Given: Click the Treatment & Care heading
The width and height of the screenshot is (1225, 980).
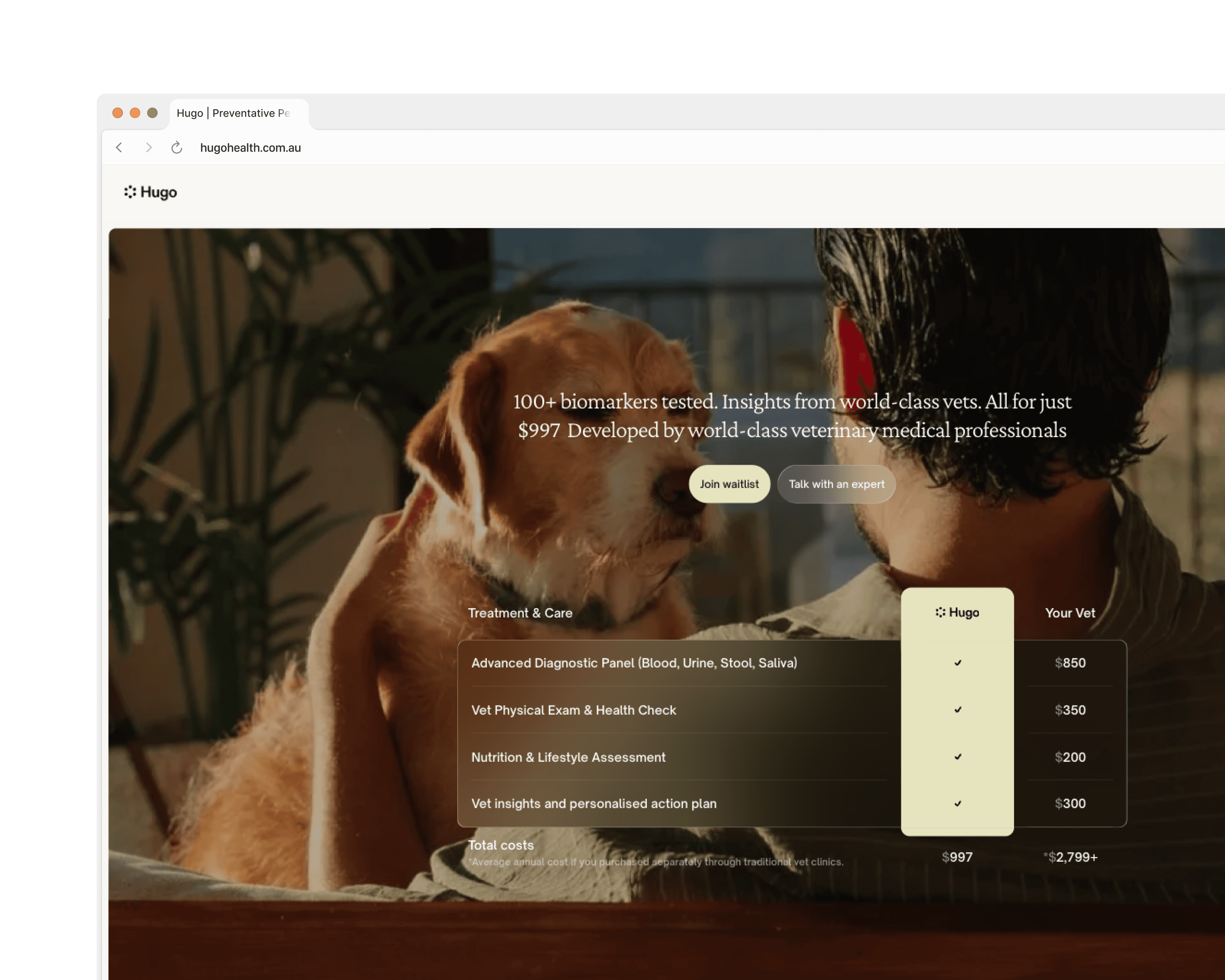Looking at the screenshot, I should point(520,613).
